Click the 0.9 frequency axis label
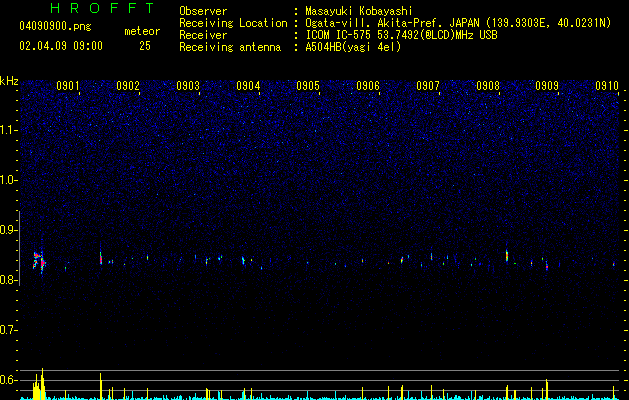The width and height of the screenshot is (629, 400). tap(8, 230)
